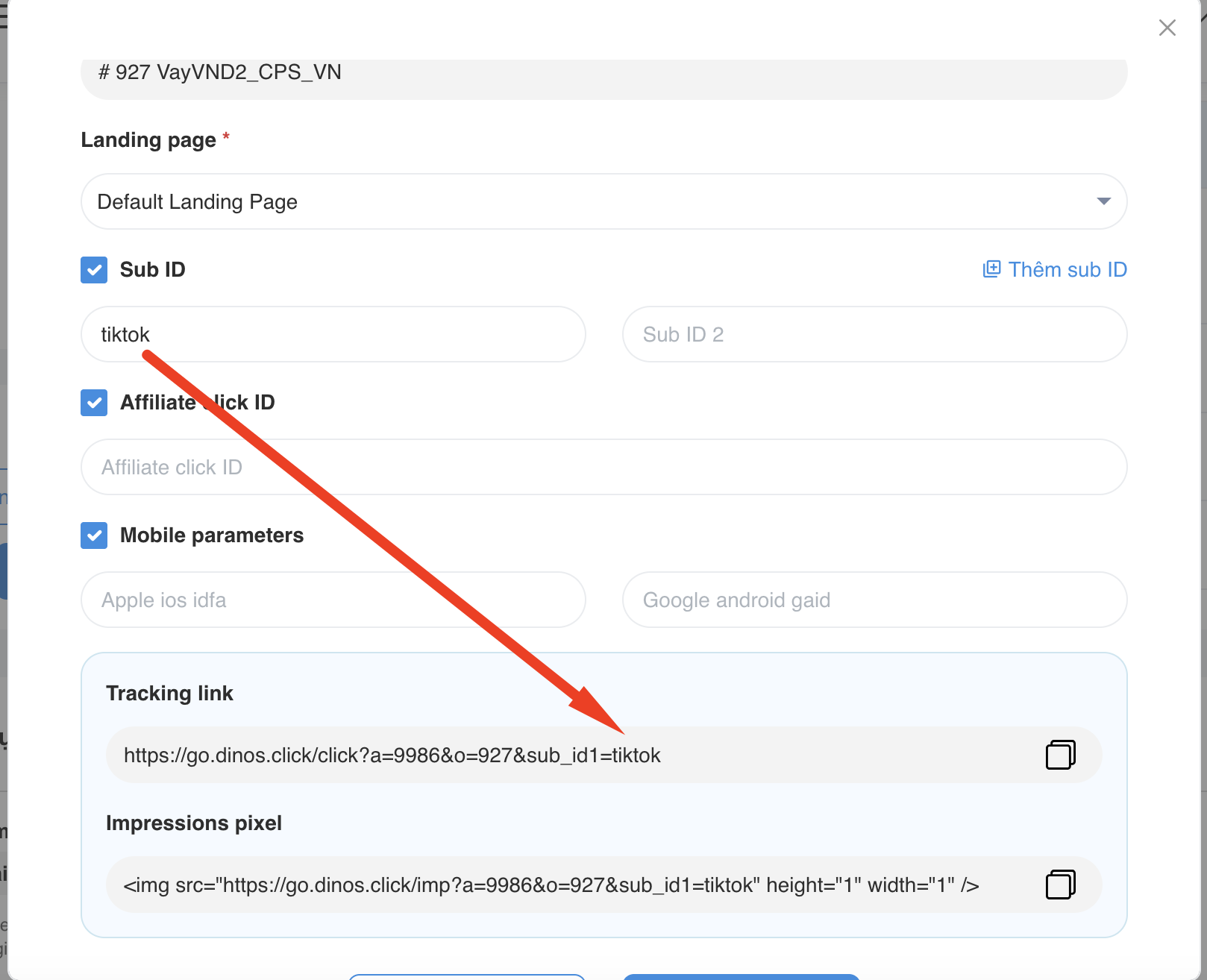1207x980 pixels.
Task: Click the plus icon beside Thêm sub ID
Action: [x=991, y=269]
